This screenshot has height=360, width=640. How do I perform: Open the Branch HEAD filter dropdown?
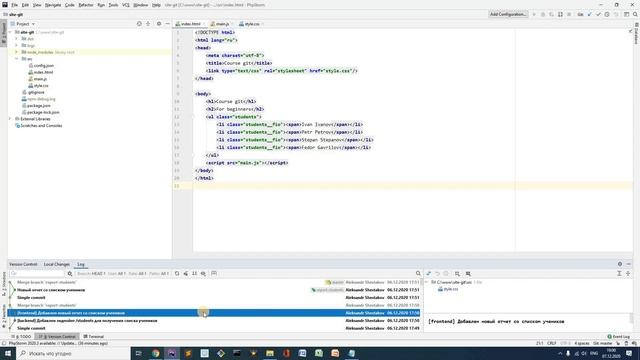(x=91, y=273)
